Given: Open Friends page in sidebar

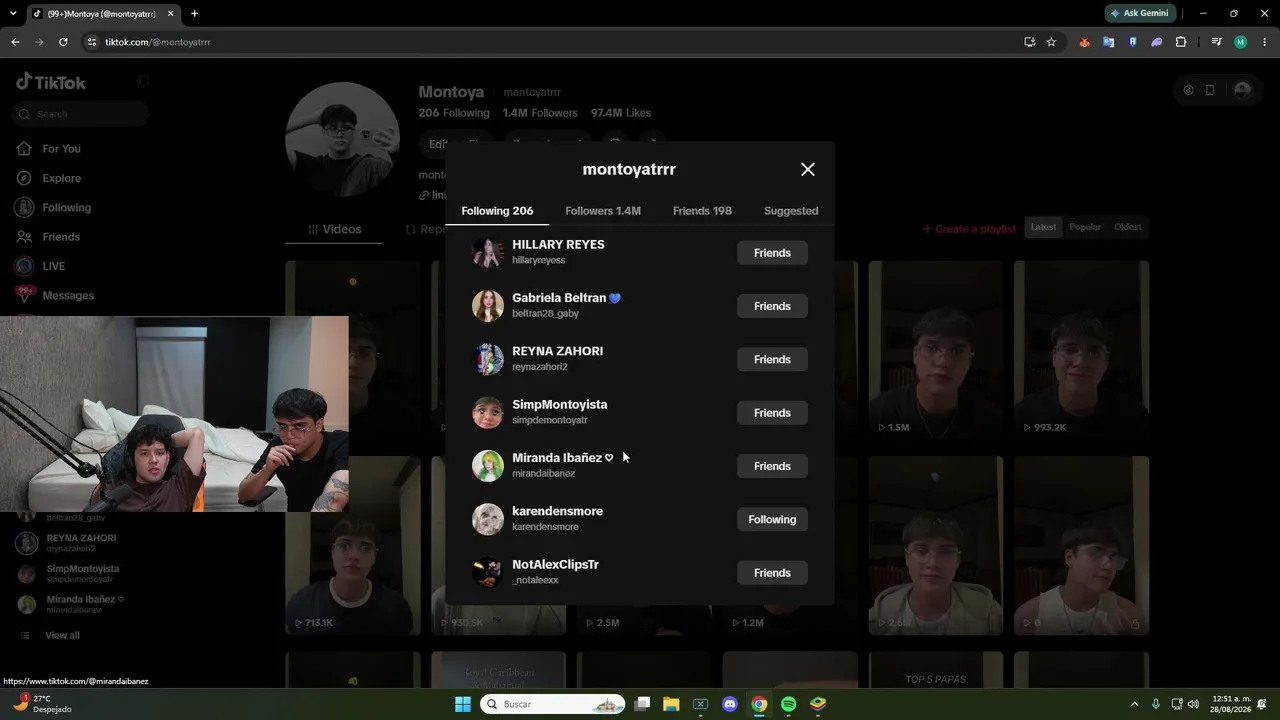Looking at the screenshot, I should [61, 237].
